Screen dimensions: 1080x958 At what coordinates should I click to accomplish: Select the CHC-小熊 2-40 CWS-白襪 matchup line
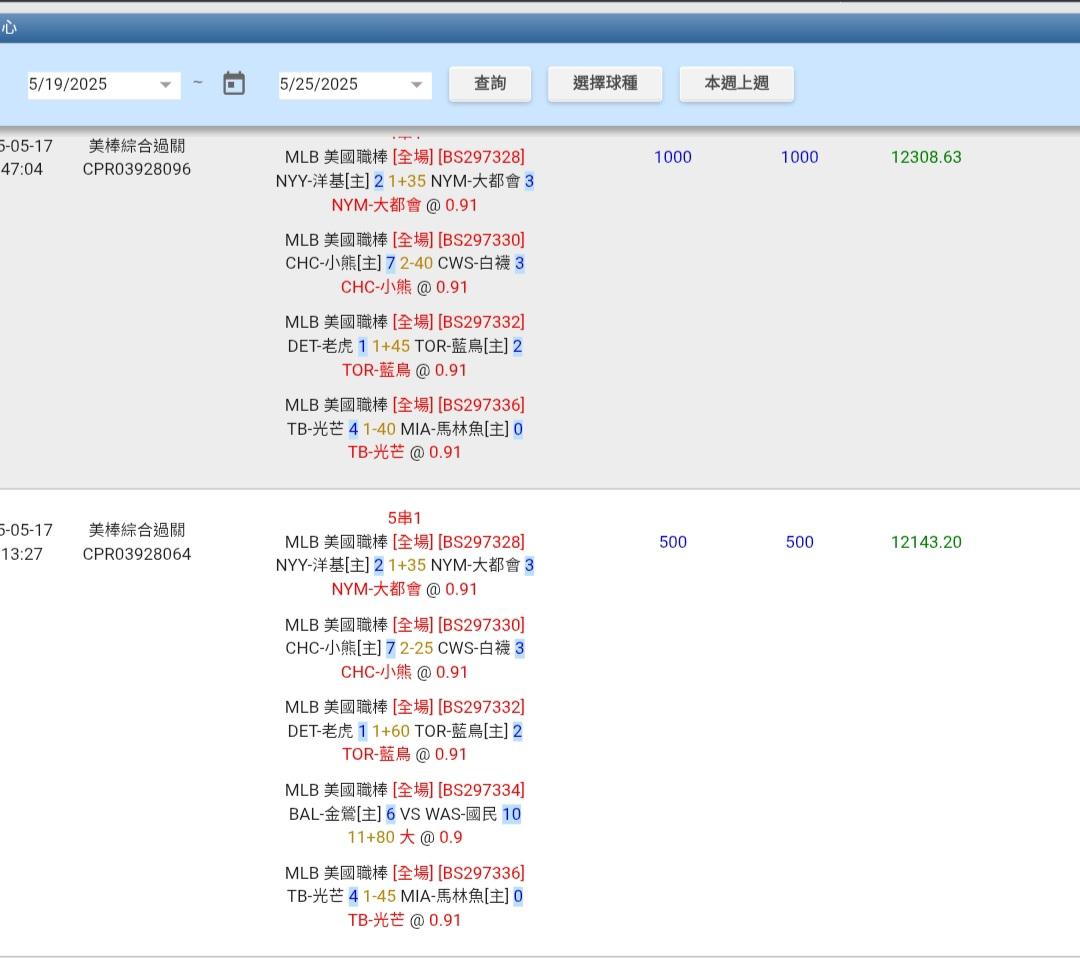(x=405, y=263)
